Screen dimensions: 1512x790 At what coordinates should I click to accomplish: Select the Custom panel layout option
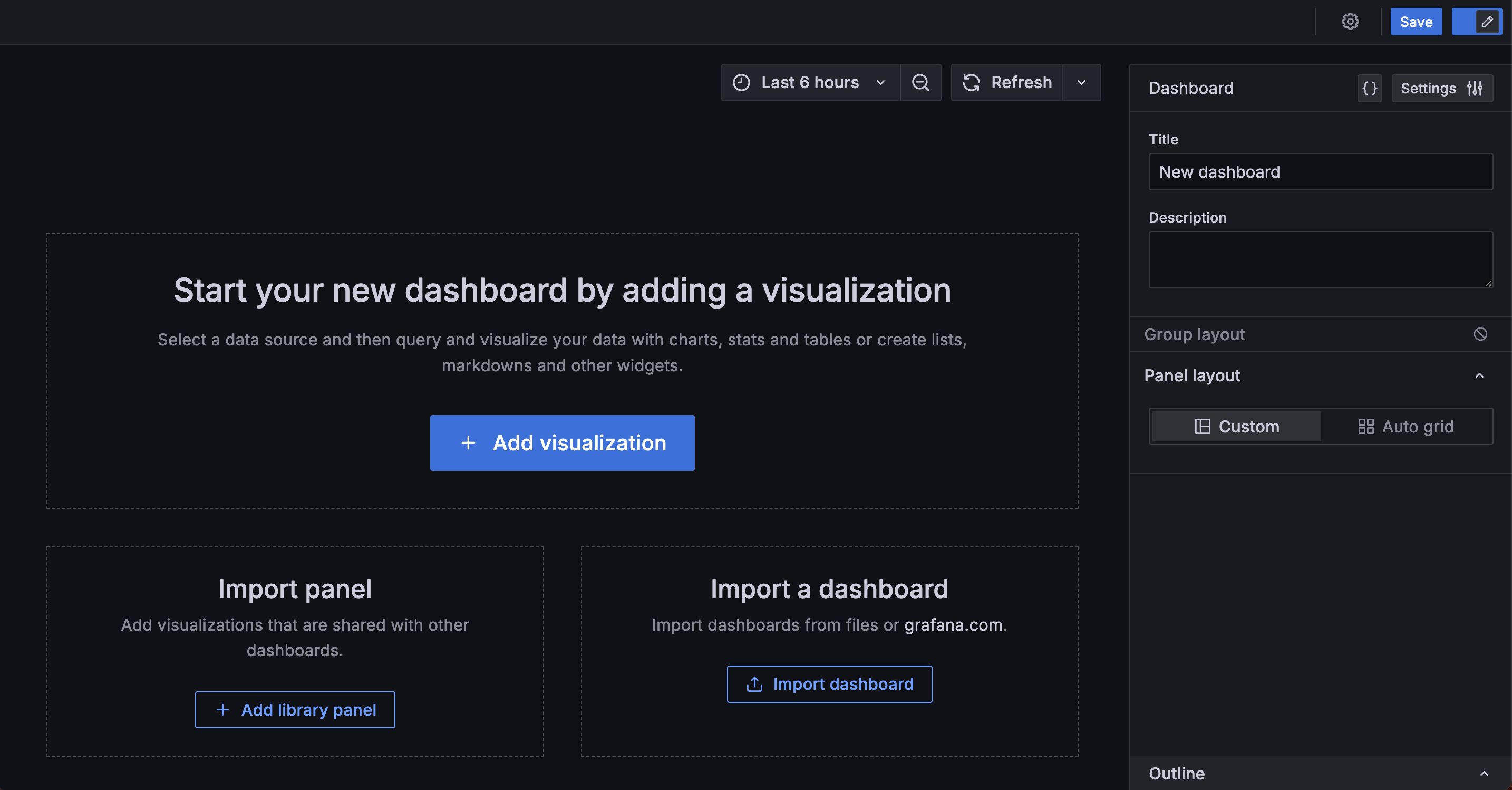[1236, 427]
